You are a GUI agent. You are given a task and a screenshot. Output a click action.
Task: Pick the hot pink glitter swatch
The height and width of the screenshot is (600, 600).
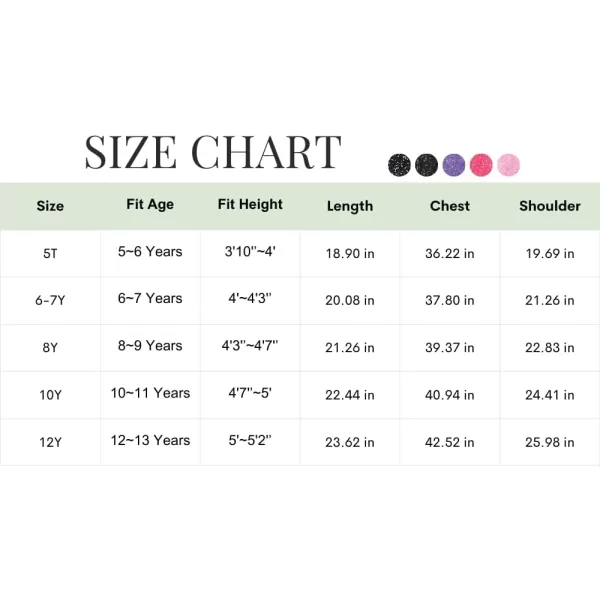pyautogui.click(x=481, y=165)
